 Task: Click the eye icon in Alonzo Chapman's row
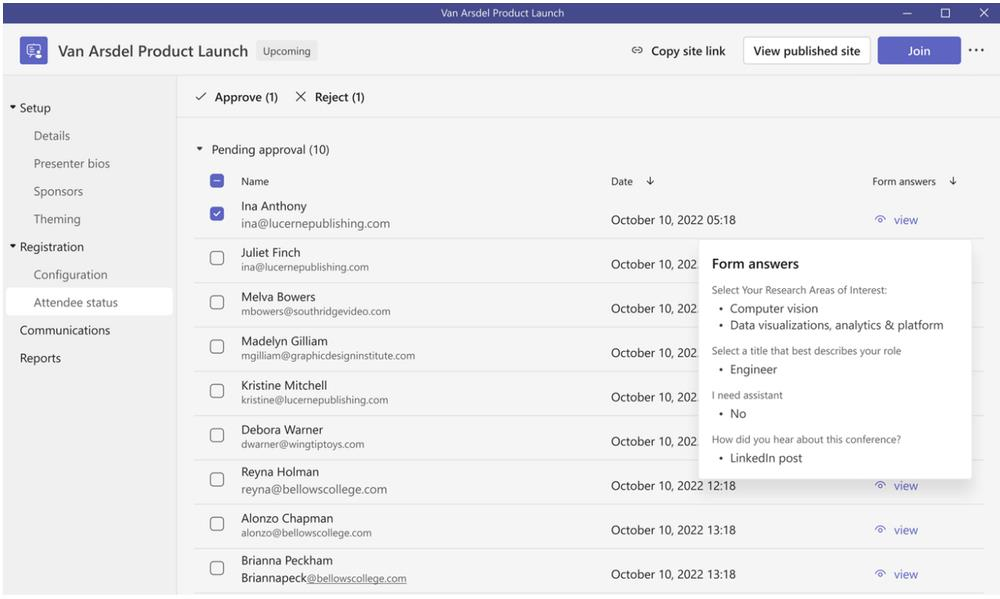click(x=880, y=529)
